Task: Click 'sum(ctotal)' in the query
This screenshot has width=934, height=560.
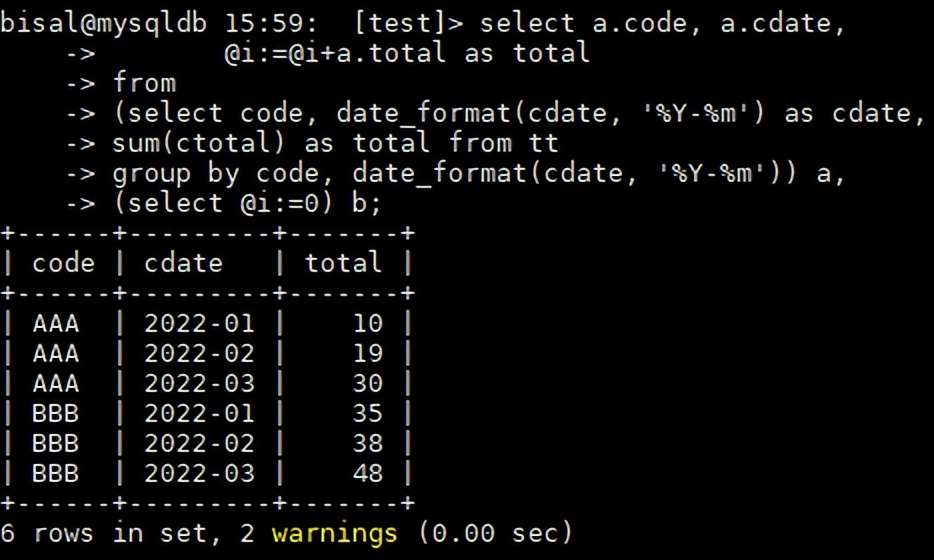Action: coord(200,143)
